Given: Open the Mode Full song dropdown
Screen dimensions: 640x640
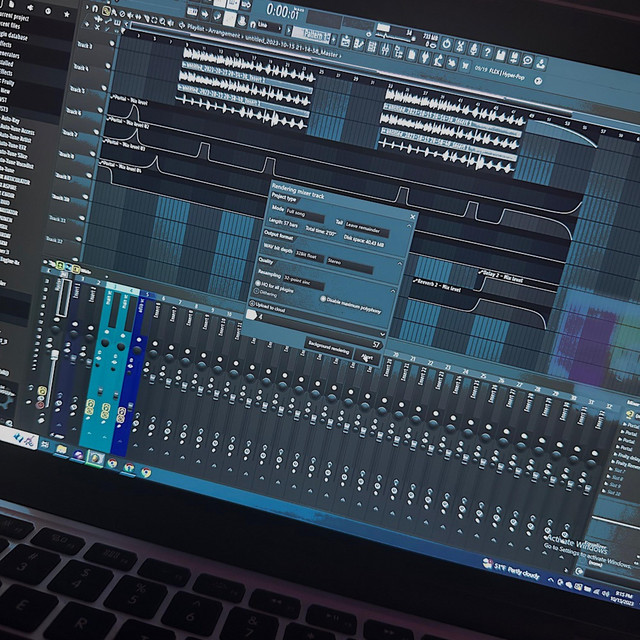Looking at the screenshot, I should point(304,214).
